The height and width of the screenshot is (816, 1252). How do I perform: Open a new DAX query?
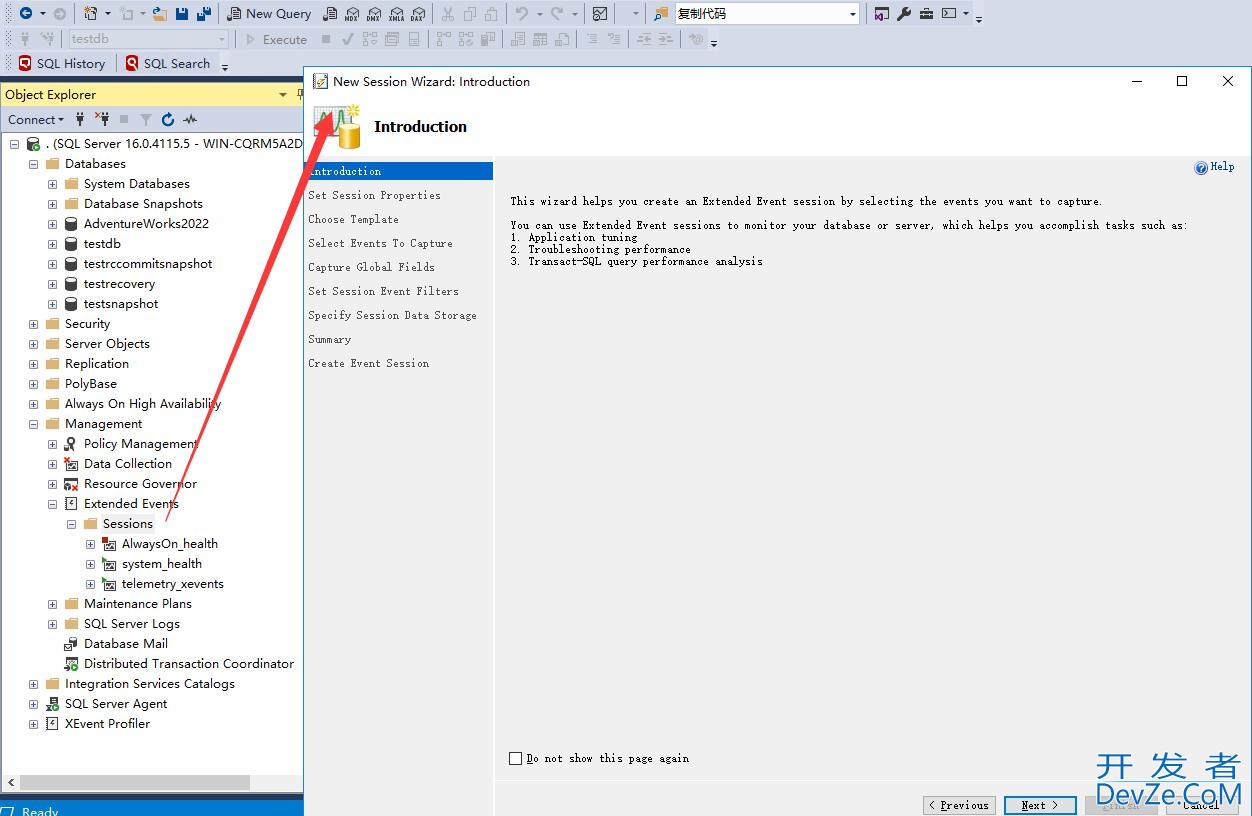coord(418,14)
